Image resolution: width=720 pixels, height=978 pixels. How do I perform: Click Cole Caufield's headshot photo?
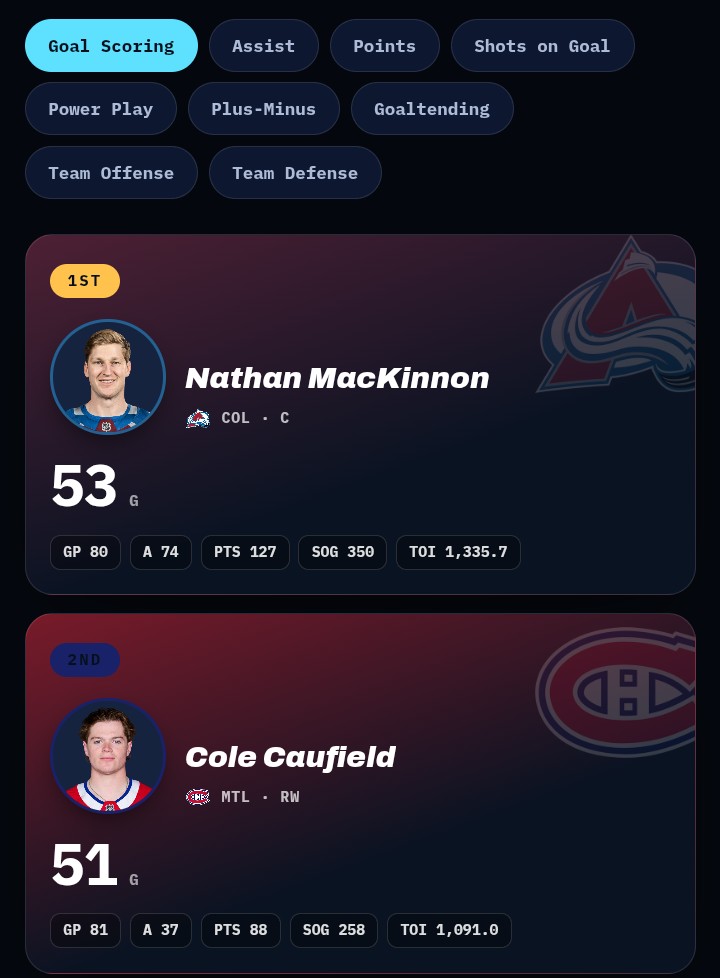tap(108, 756)
